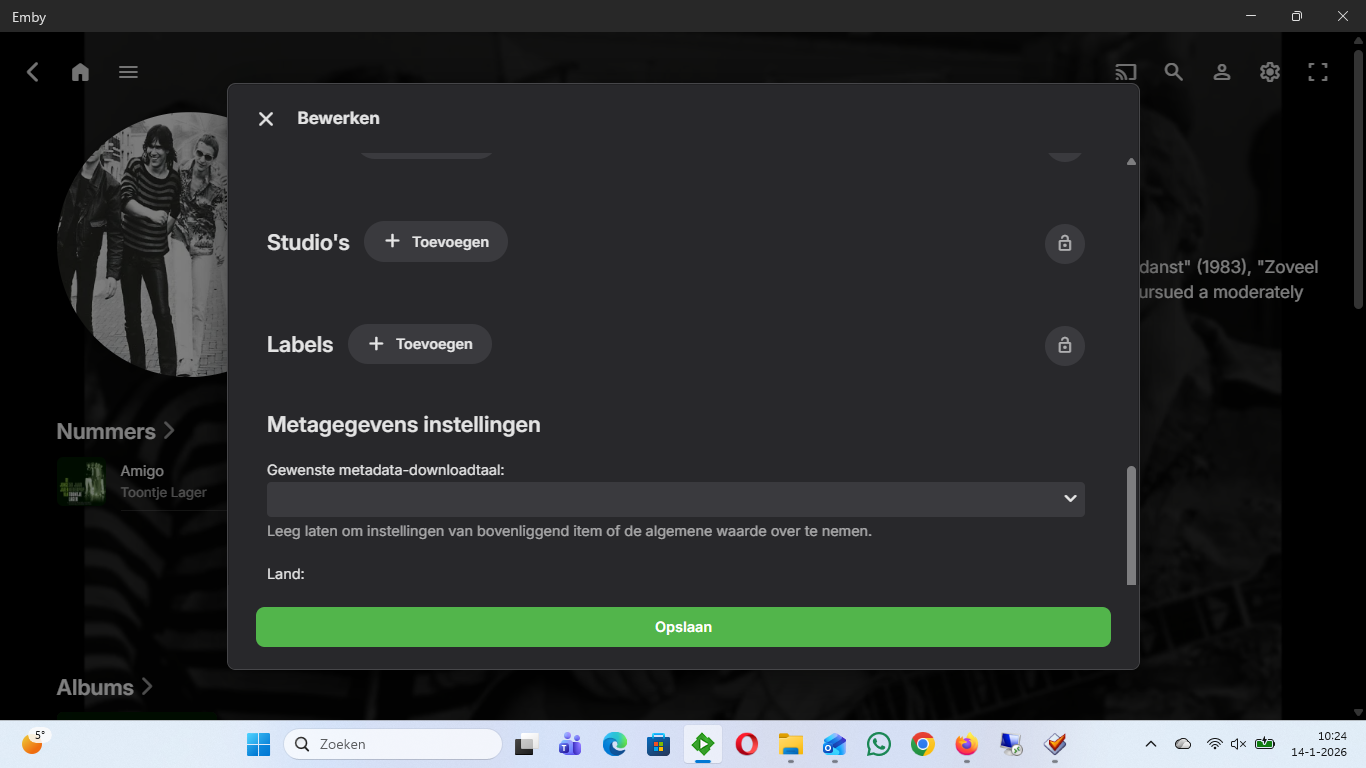The image size is (1366, 768).
Task: Launch Microsoft Edge from taskbar
Action: pyautogui.click(x=614, y=744)
